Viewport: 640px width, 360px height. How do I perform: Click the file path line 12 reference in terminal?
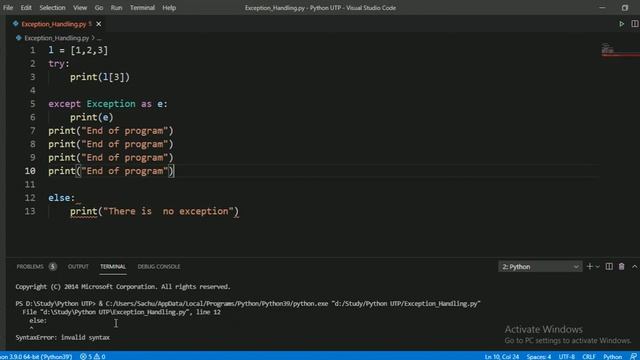pos(122,312)
